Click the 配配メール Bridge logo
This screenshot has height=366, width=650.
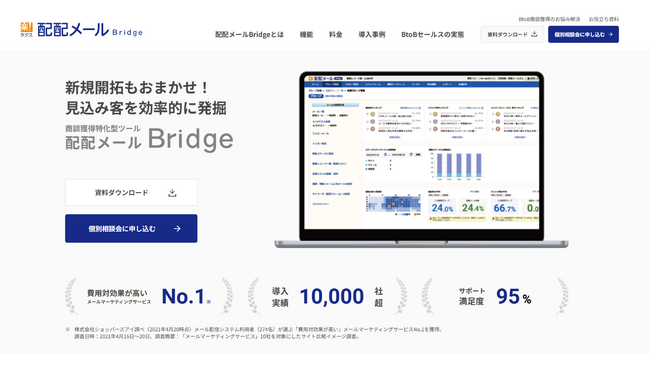[x=81, y=30]
